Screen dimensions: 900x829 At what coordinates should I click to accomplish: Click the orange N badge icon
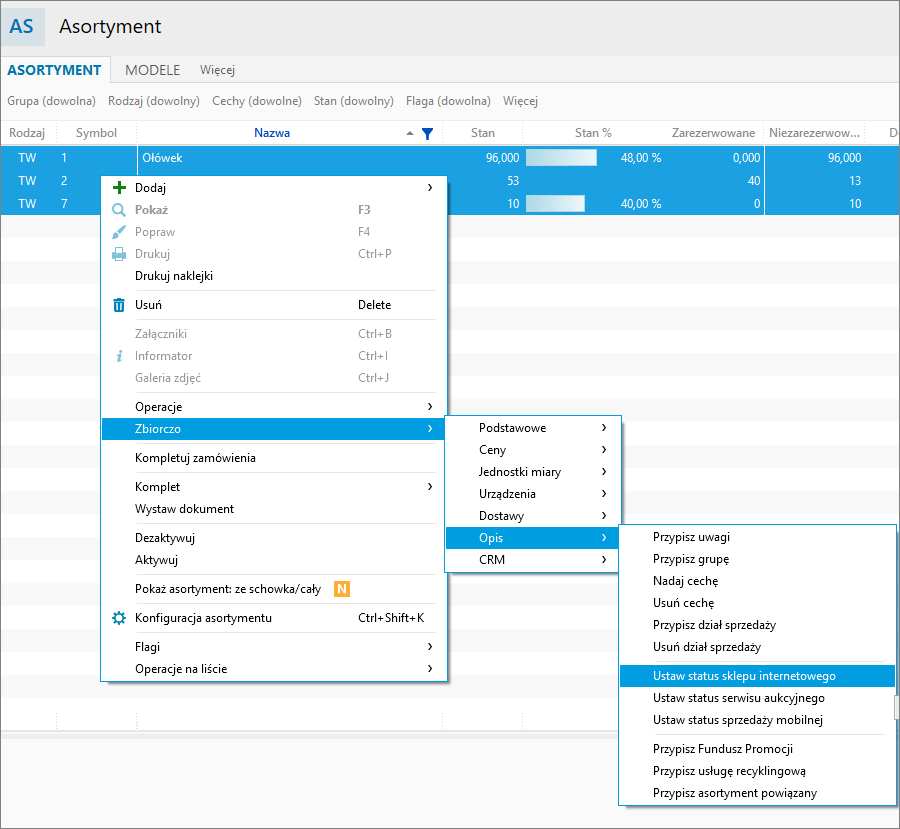pos(342,589)
